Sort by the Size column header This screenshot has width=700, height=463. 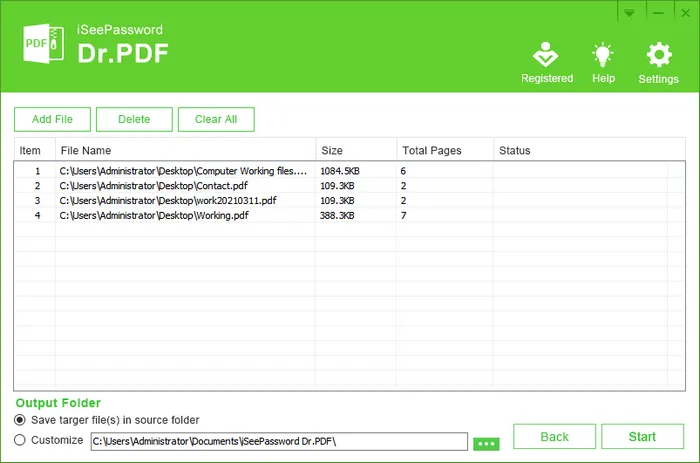coord(356,150)
